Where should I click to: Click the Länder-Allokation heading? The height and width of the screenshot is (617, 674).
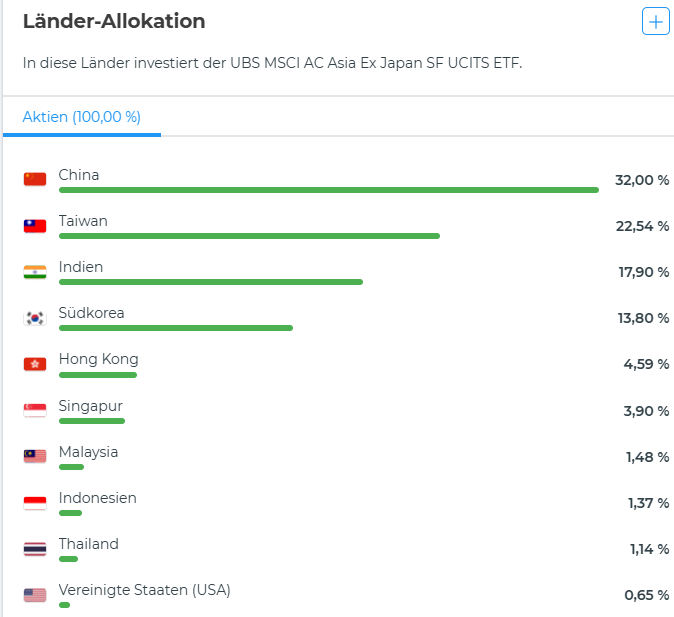pos(114,21)
